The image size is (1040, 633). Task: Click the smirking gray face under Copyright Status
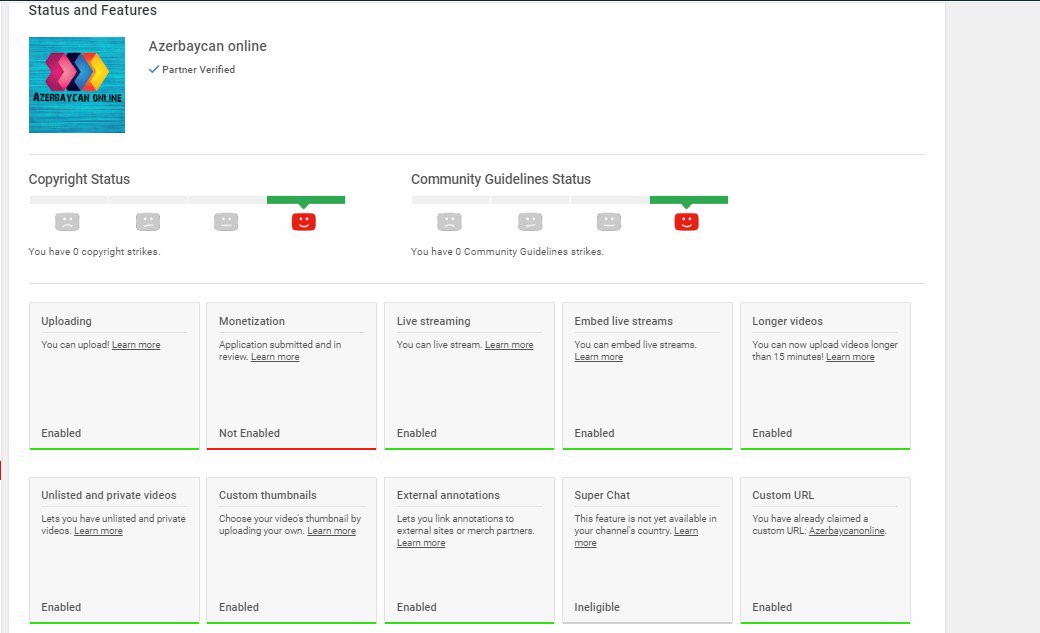click(148, 222)
